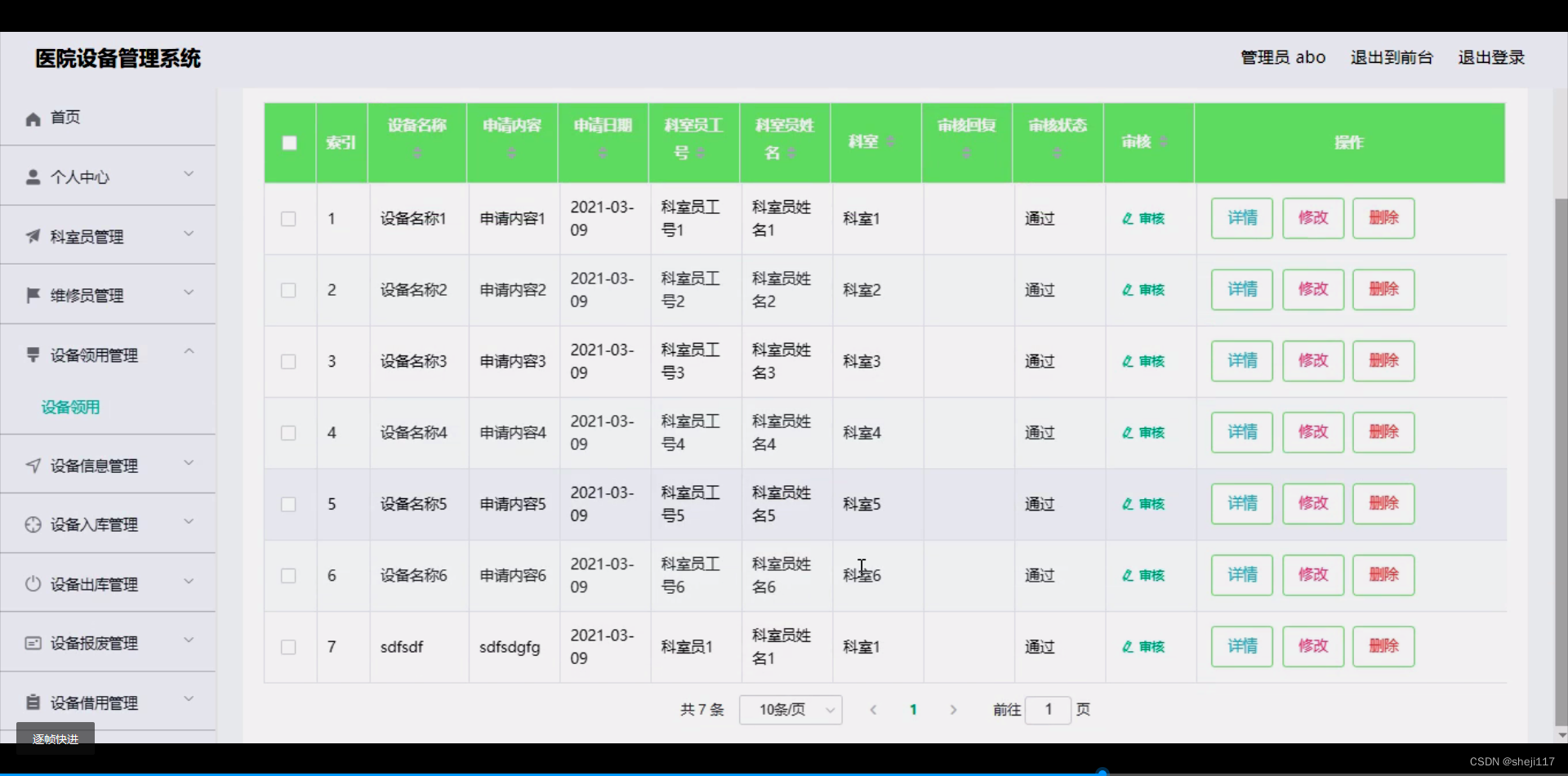
Task: Click 退出到前台 in the header
Action: coord(1391,57)
